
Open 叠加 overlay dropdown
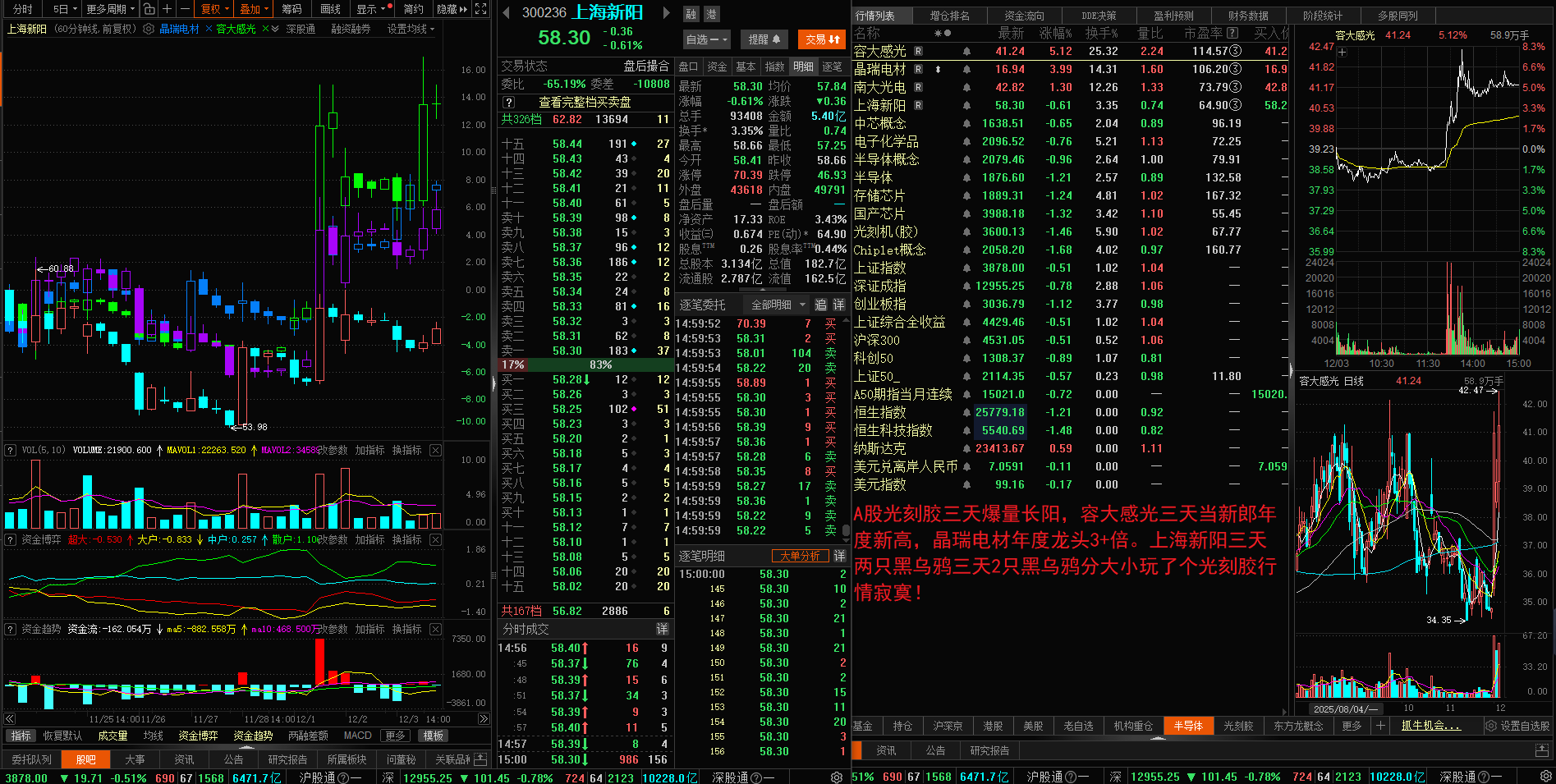254,9
